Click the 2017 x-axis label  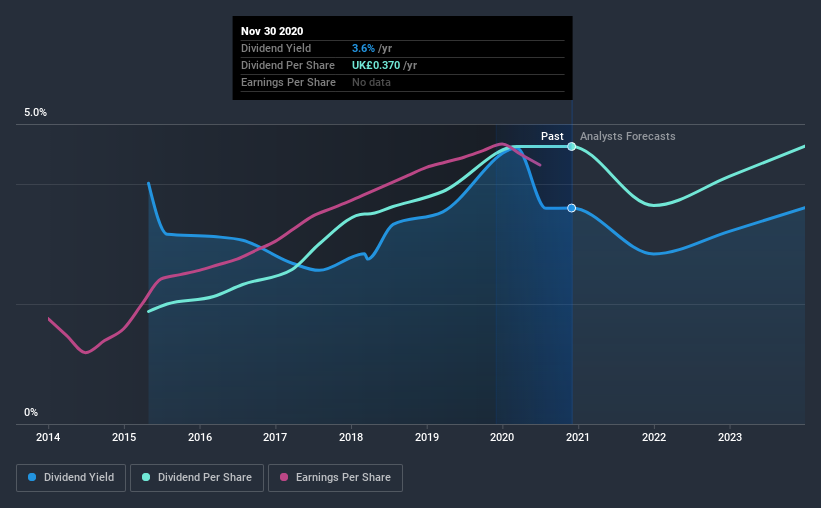coord(275,437)
